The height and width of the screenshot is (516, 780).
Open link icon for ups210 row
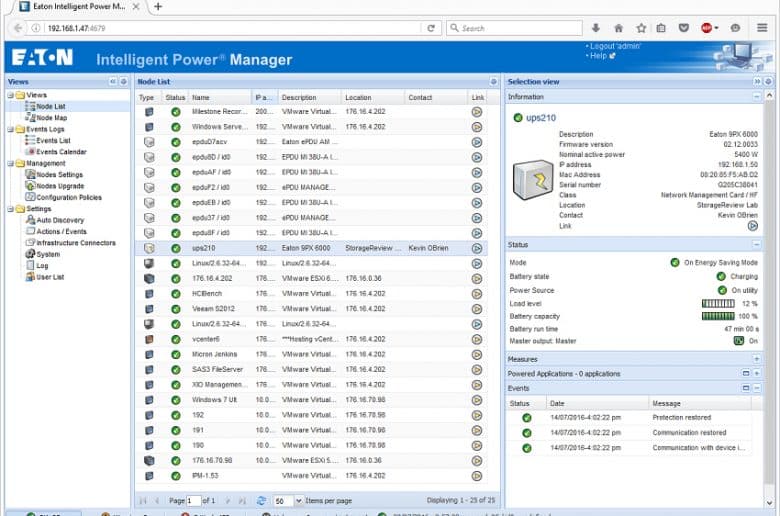pyautogui.click(x=477, y=248)
